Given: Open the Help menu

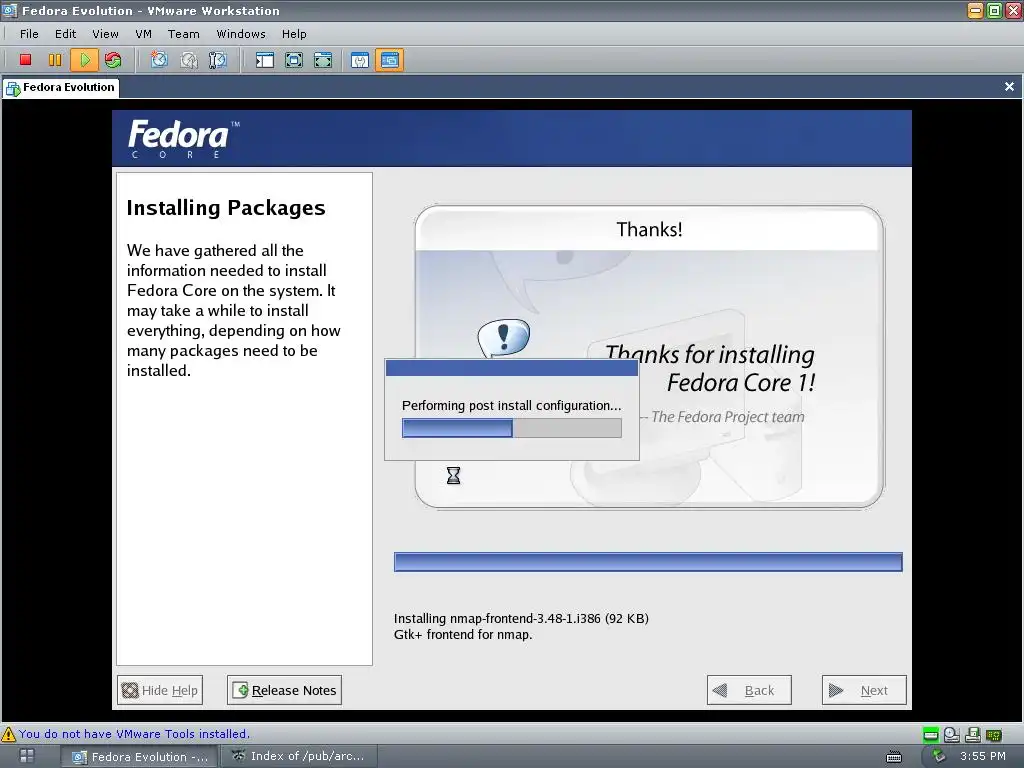Looking at the screenshot, I should (294, 34).
